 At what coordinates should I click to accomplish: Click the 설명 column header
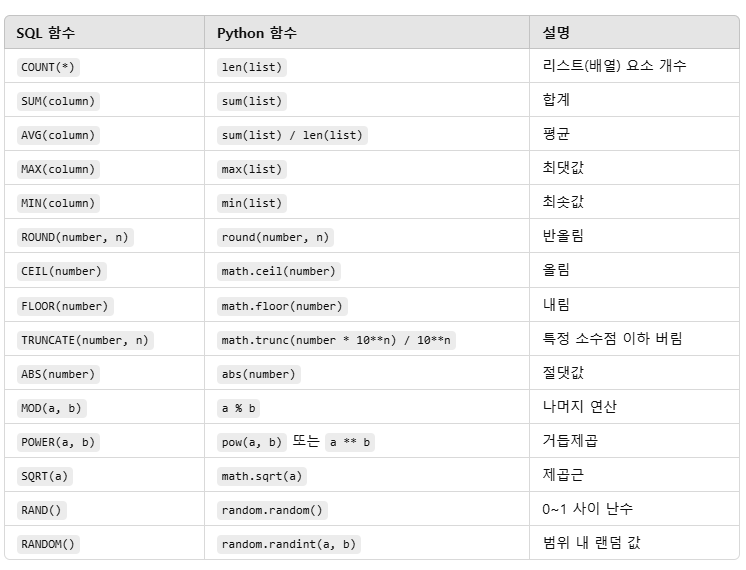point(556,33)
